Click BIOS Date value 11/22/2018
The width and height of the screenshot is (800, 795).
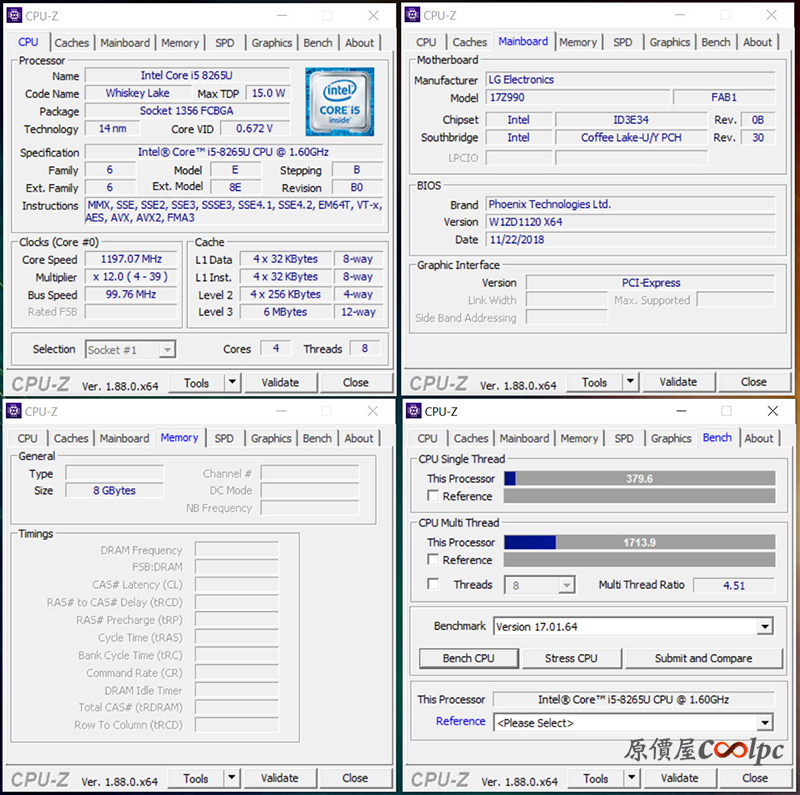[x=630, y=240]
